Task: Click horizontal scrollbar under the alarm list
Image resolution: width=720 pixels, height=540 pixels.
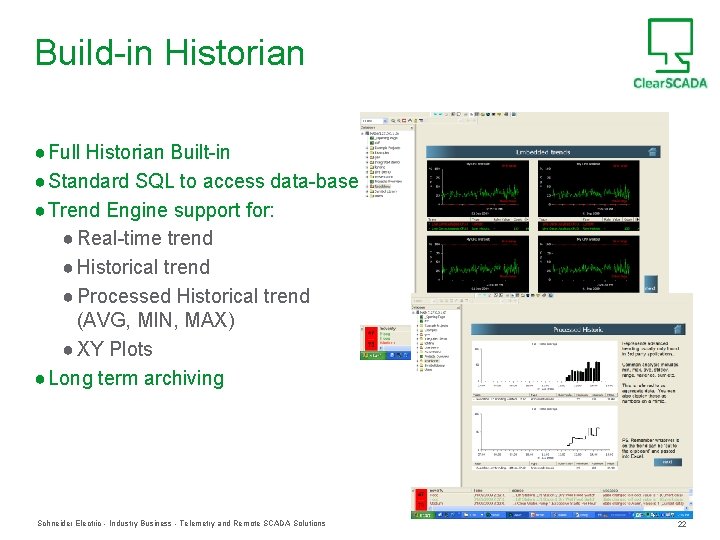Action: (x=558, y=509)
